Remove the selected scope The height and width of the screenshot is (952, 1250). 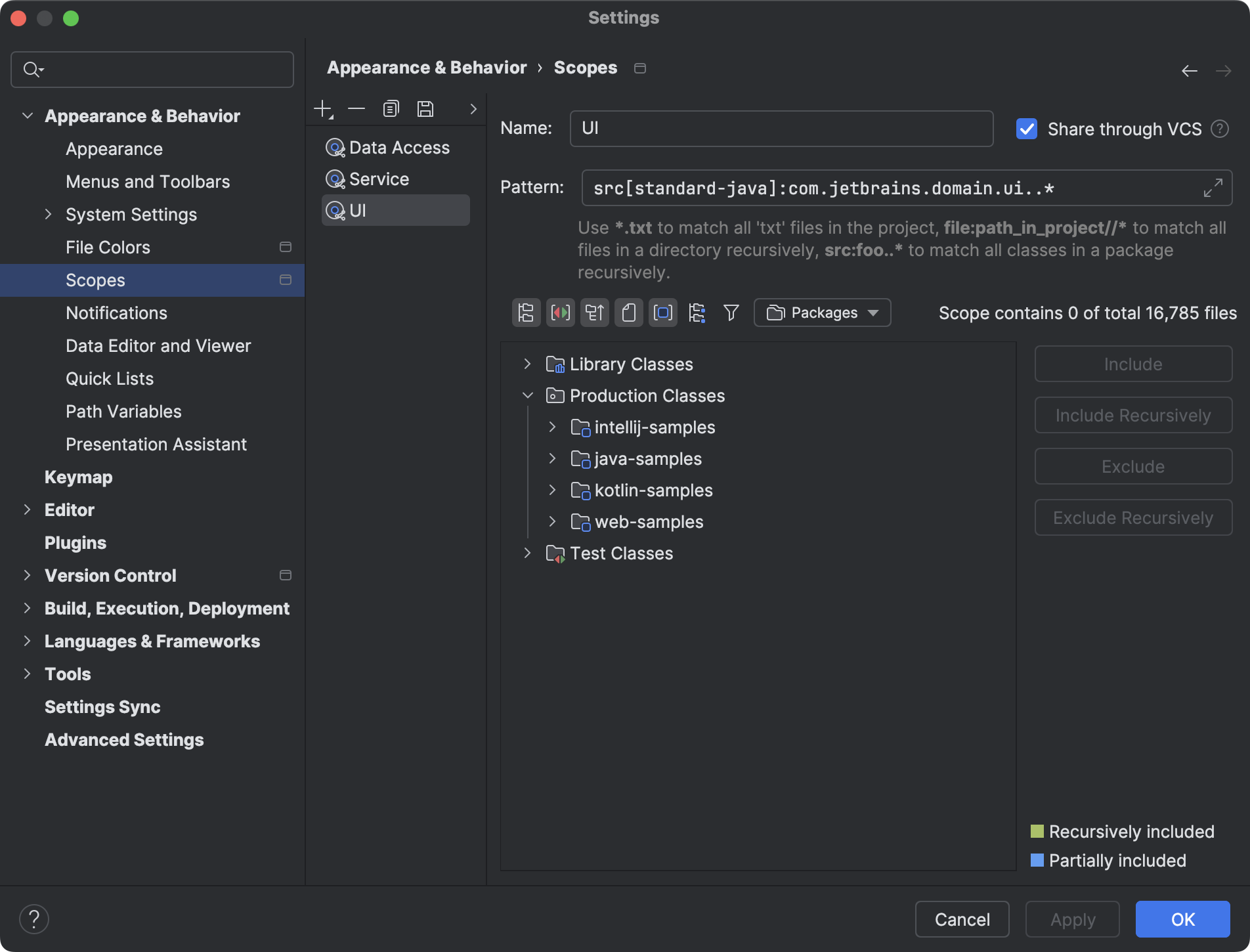click(x=356, y=108)
